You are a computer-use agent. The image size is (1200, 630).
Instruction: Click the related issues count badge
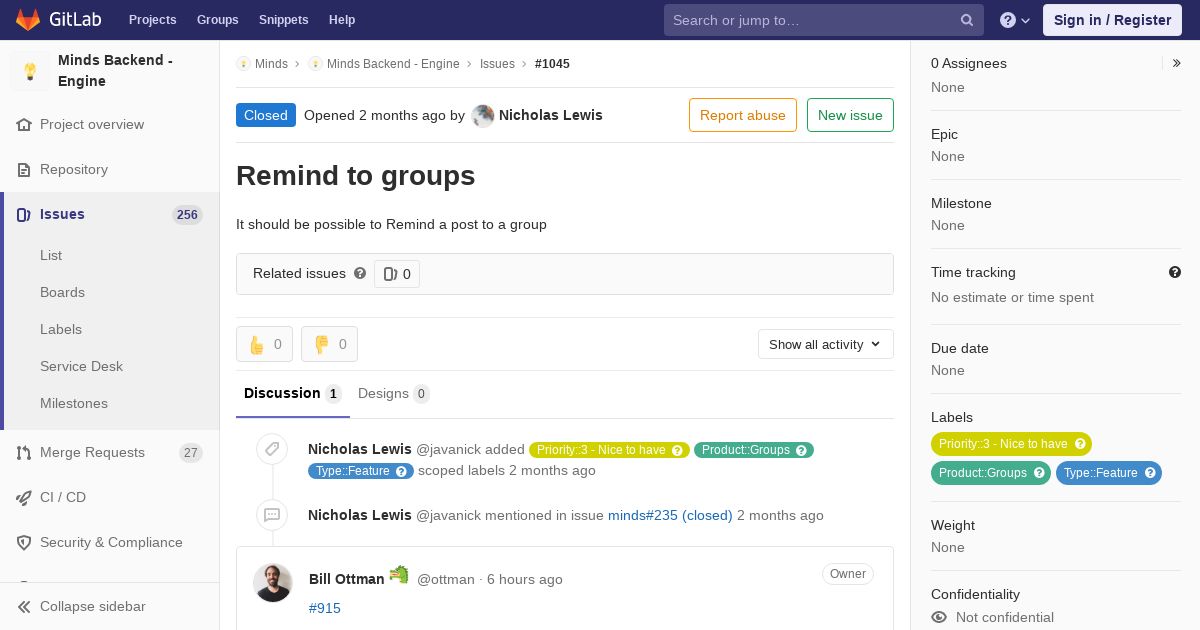point(397,274)
